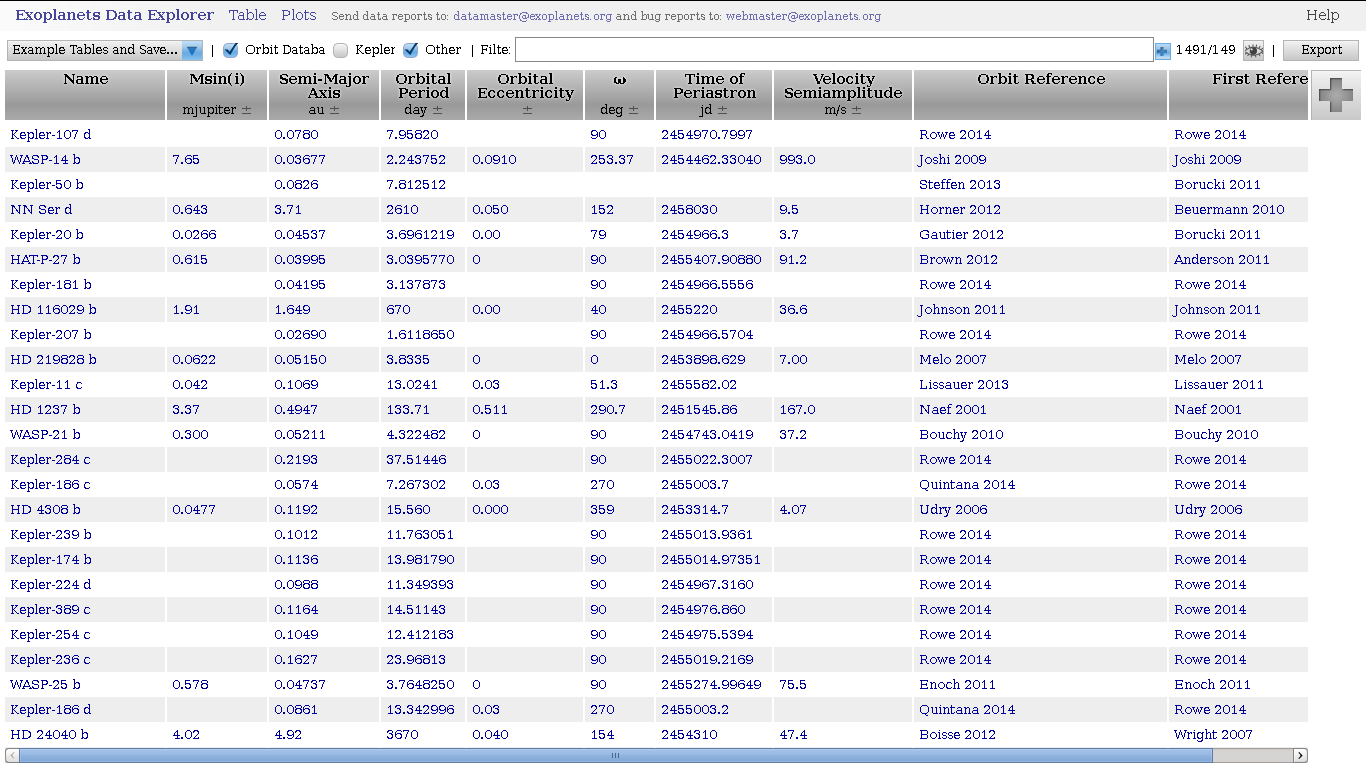Click the 2454462.33040 periastron value
The image size is (1366, 768).
pos(710,159)
